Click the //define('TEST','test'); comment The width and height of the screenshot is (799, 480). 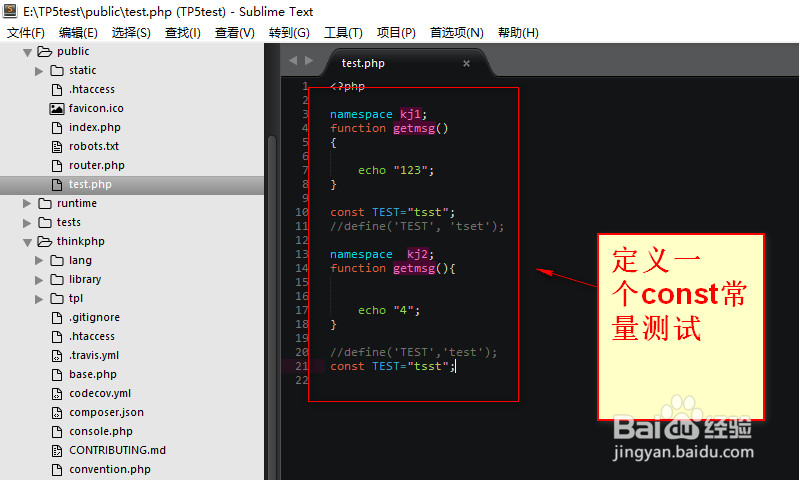point(413,352)
